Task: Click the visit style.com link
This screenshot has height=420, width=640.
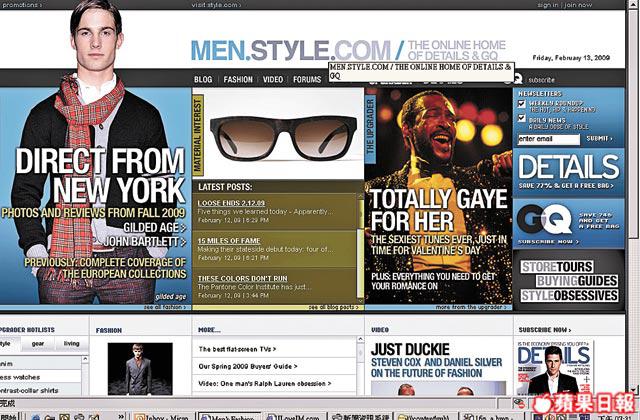Action: (216, 5)
